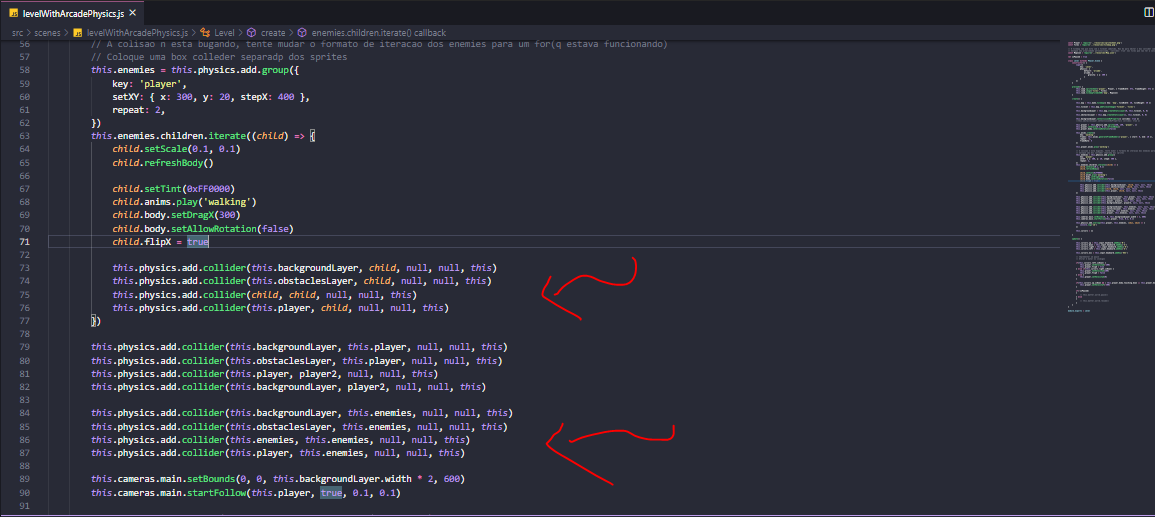Click the JS icon in the breadcrumb bar
This screenshot has height=517, width=1155.
click(78, 33)
